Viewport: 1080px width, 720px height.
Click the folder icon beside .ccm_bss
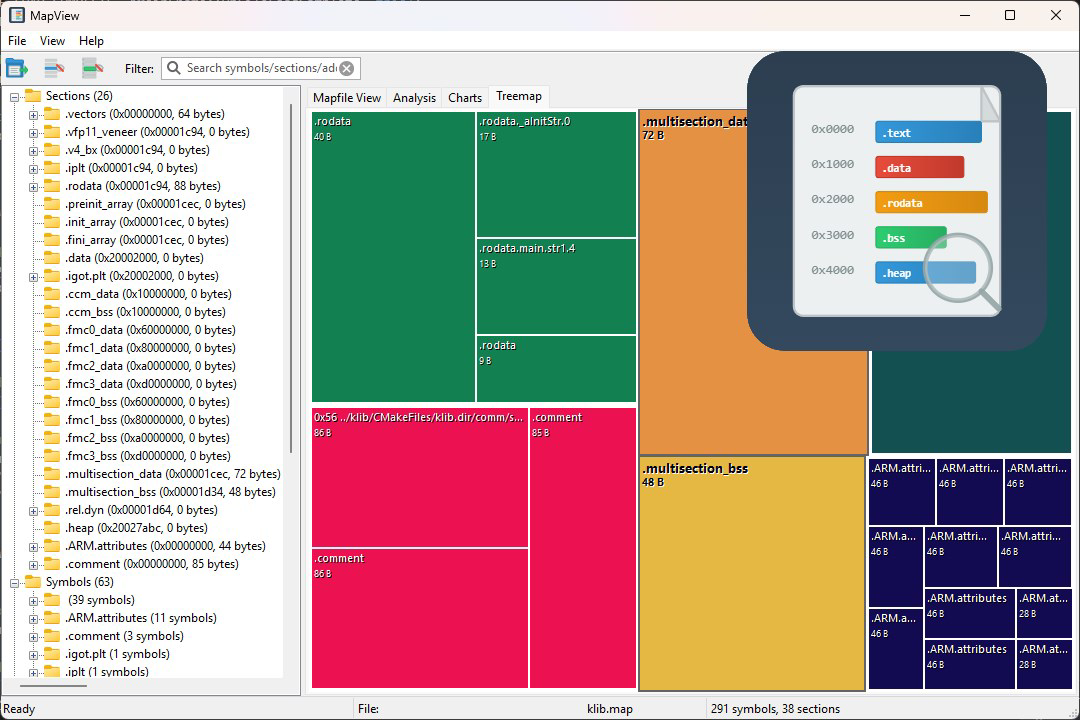click(x=52, y=311)
